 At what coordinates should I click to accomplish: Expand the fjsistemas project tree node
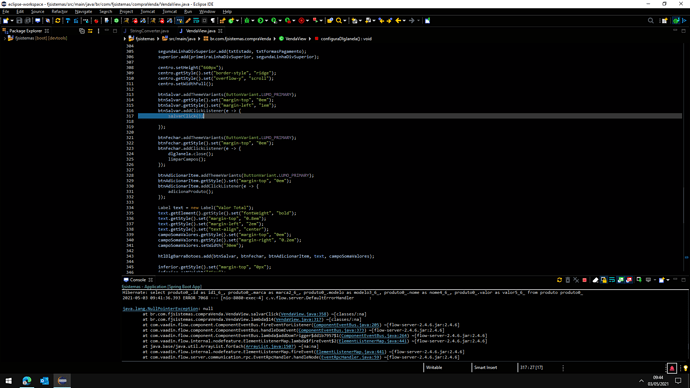click(x=5, y=38)
